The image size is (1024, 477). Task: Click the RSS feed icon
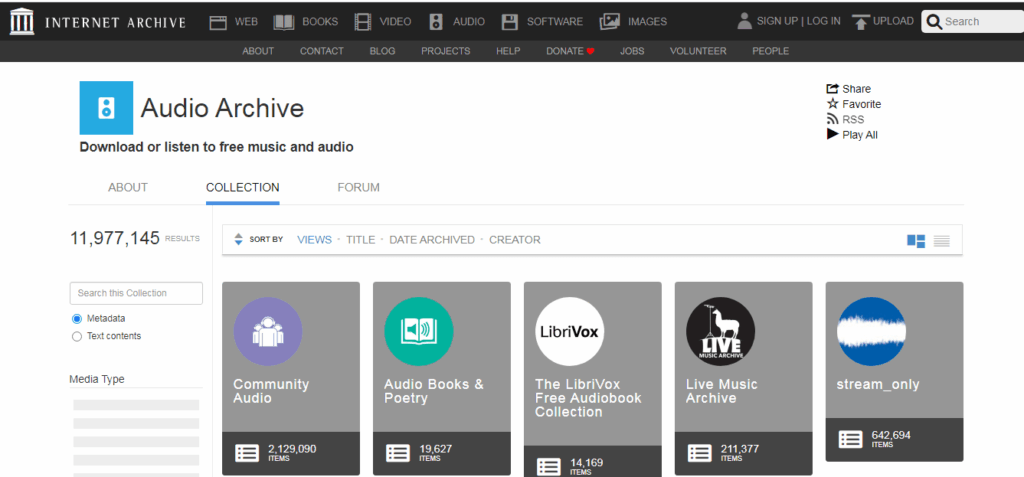pos(833,119)
